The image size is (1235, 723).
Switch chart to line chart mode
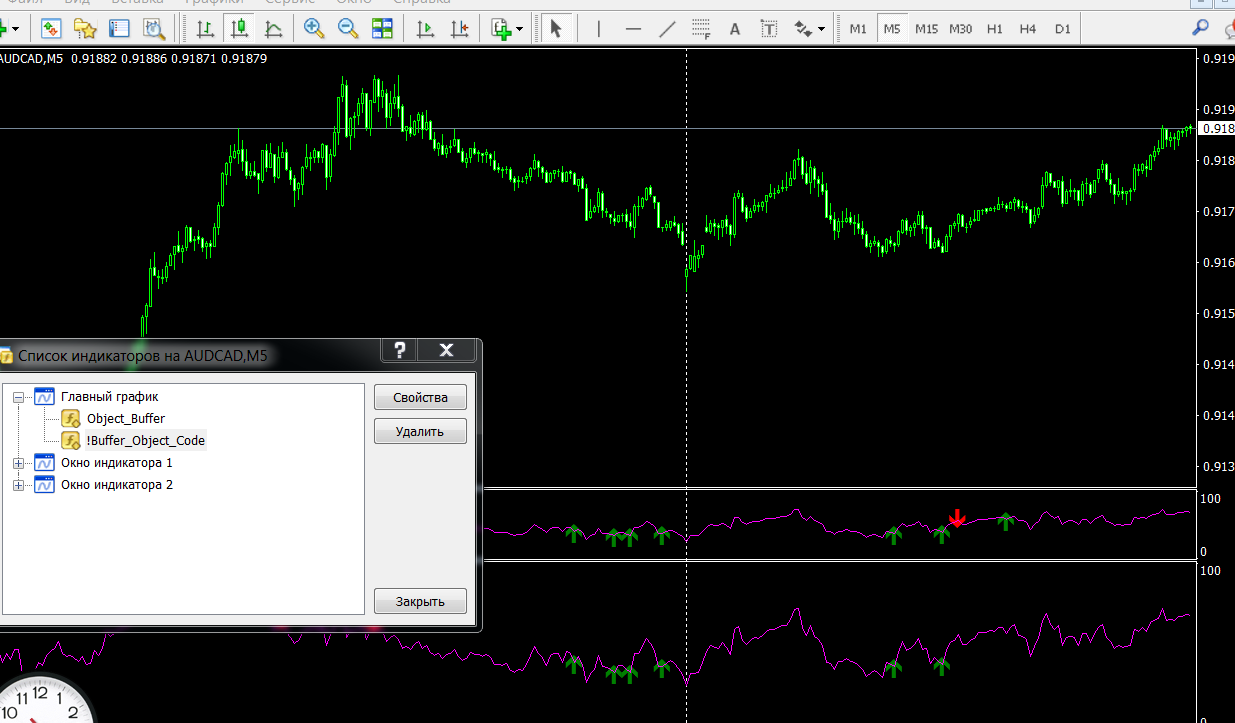pos(272,28)
